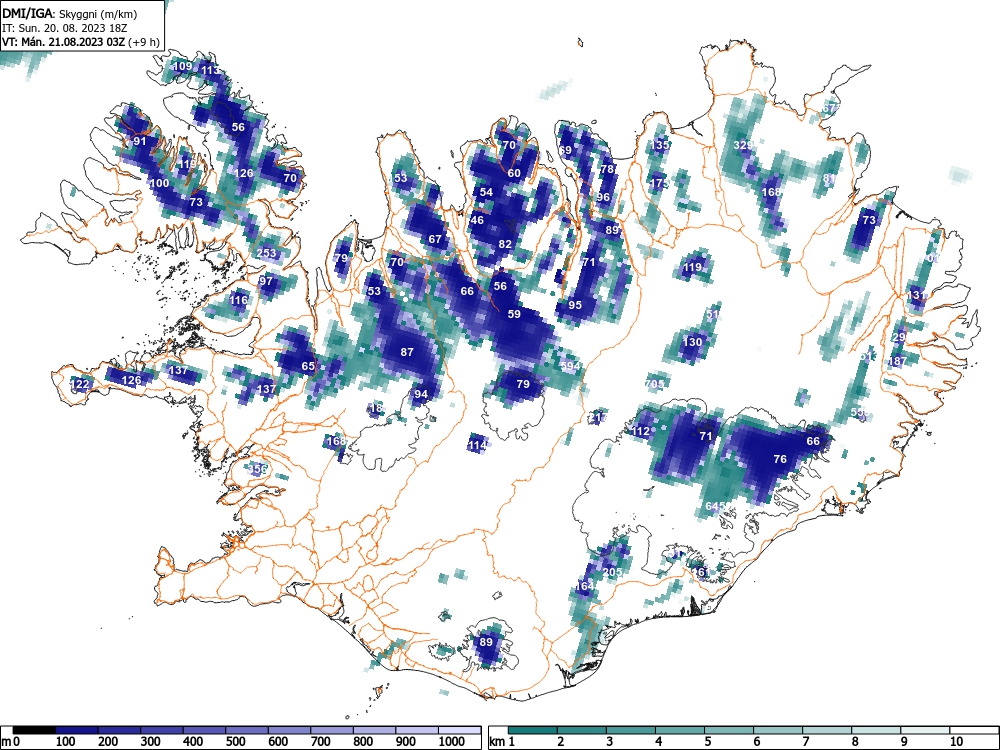1000x750 pixels.
Task: Select the map value 94
Action: pos(421,394)
